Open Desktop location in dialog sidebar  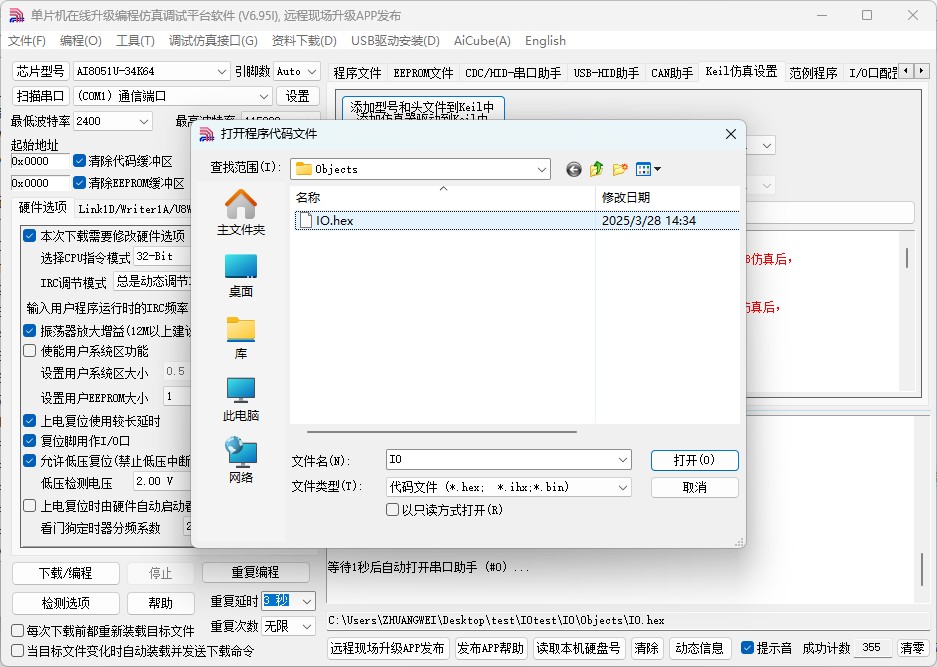coord(241,275)
